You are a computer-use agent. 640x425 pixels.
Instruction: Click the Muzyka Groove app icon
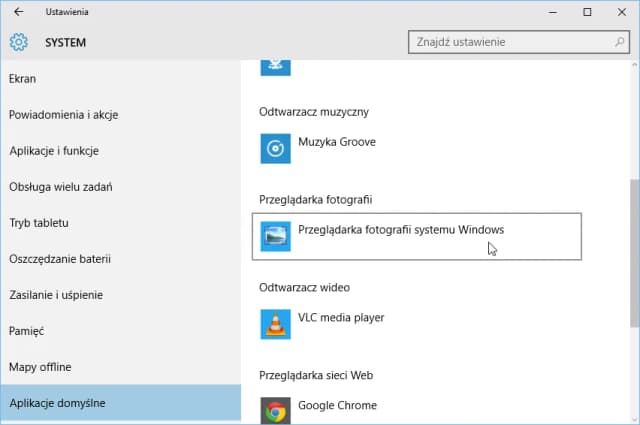point(276,148)
